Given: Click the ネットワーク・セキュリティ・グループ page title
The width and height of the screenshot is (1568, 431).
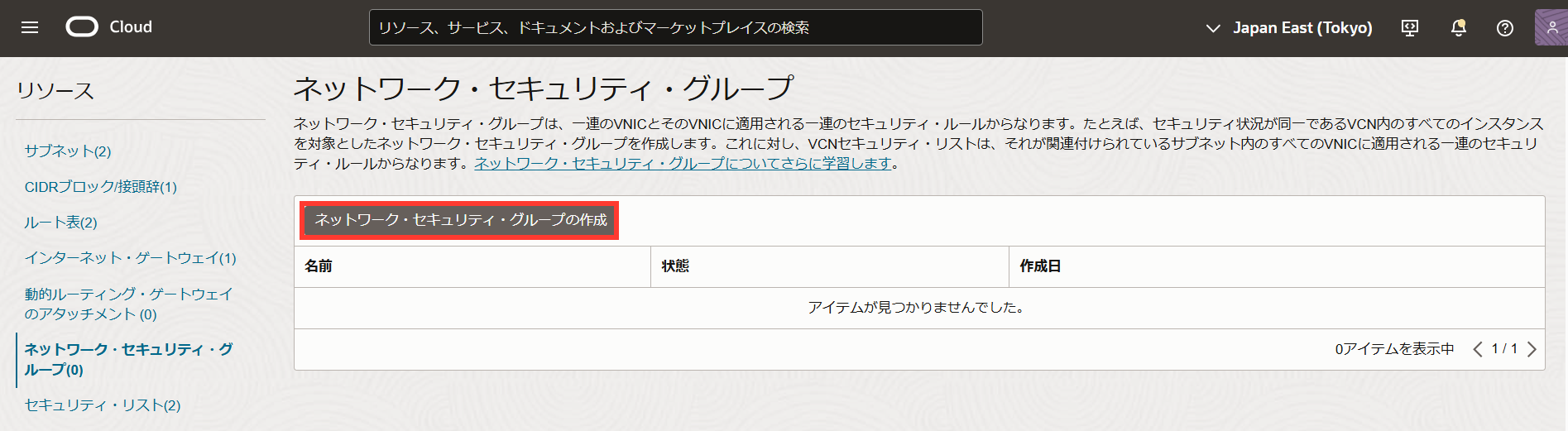Looking at the screenshot, I should pos(544,88).
